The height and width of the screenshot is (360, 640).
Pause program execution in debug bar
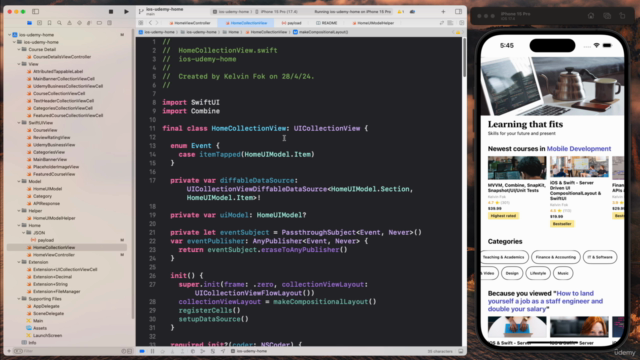coord(152,351)
